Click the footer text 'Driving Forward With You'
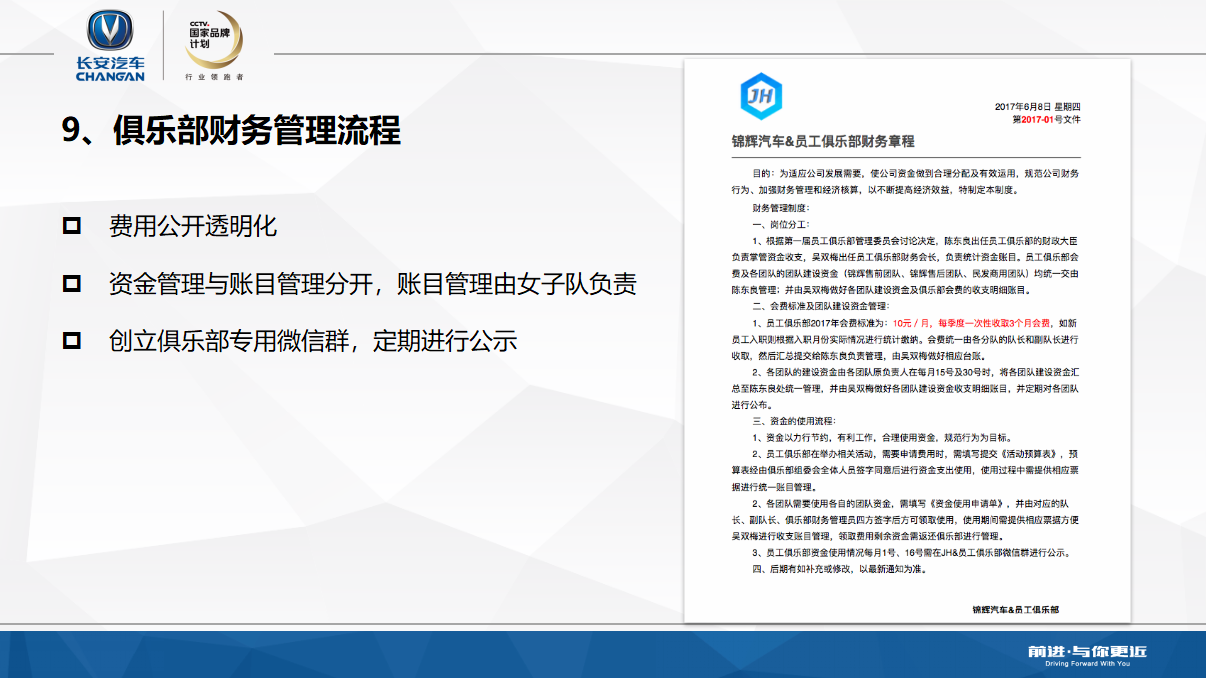The image size is (1206, 678). (1088, 663)
